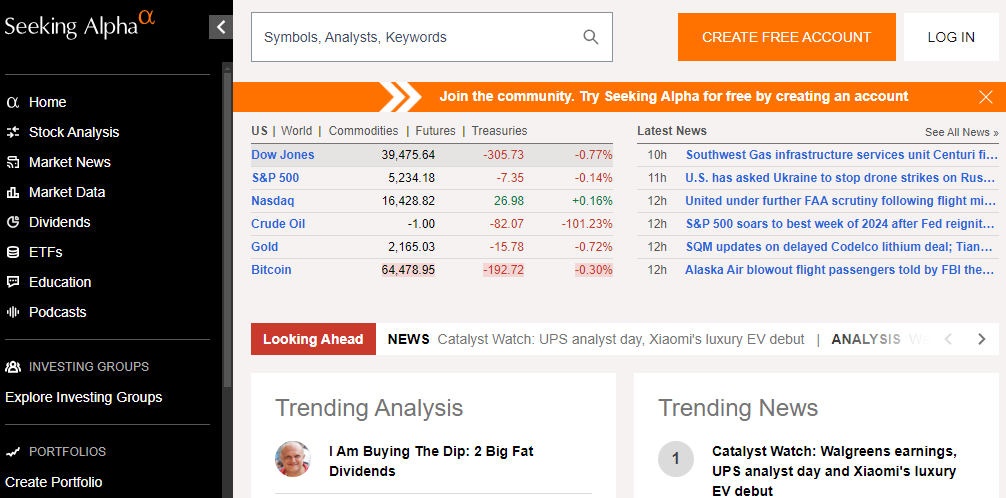The width and height of the screenshot is (1006, 498).
Task: Select ETFs in the left navigation
Action: point(45,252)
